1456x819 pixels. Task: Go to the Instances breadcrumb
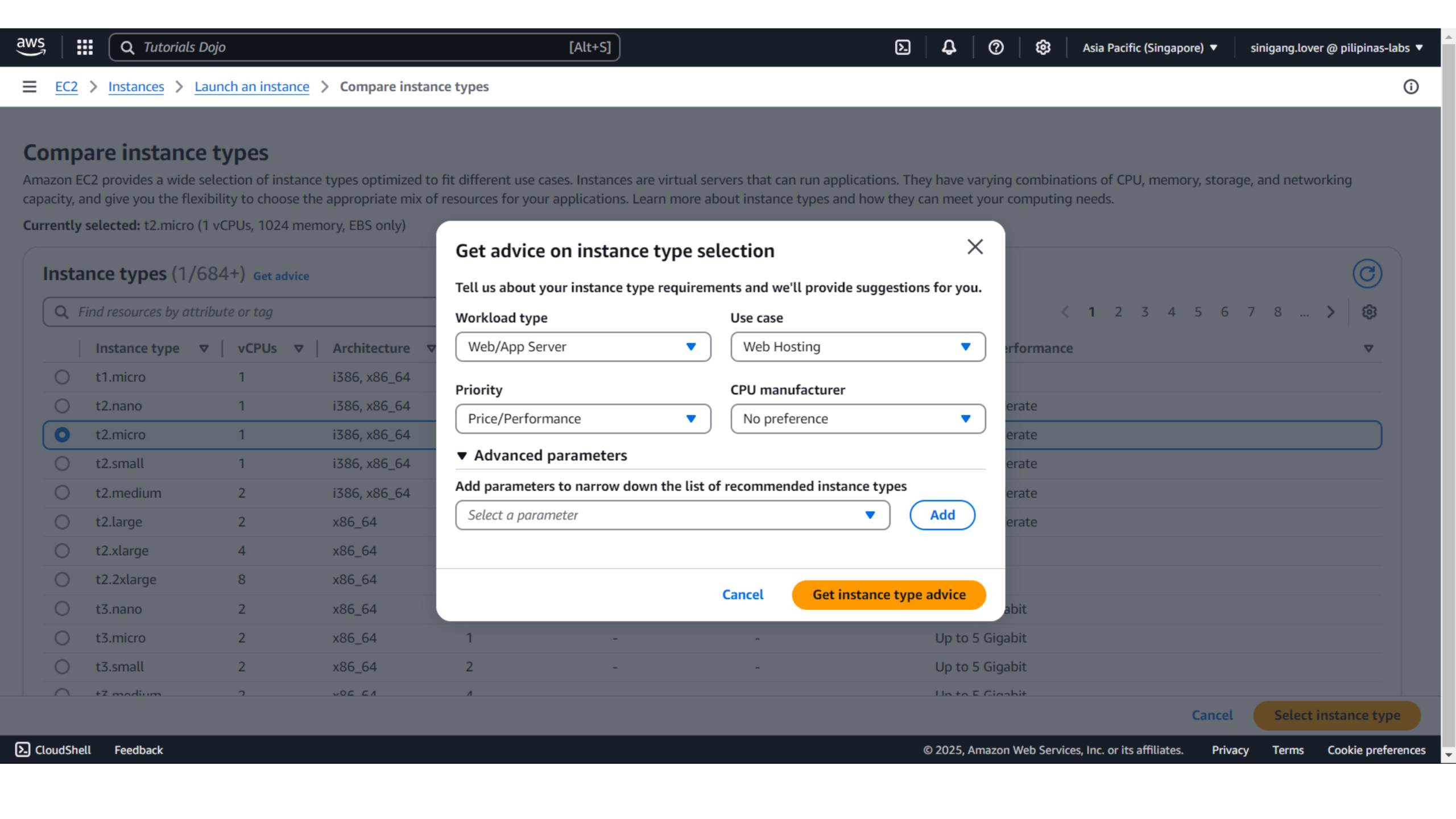click(x=136, y=86)
